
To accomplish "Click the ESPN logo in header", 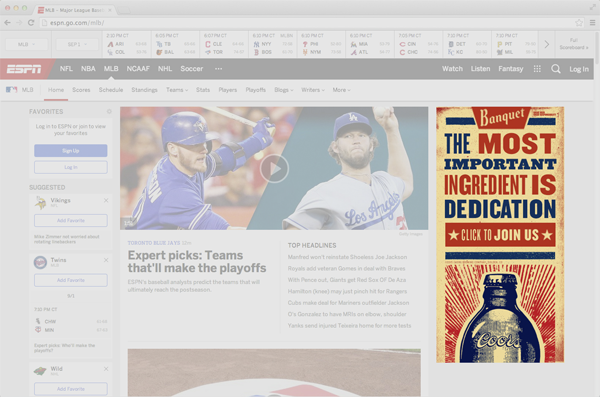I will pos(24,69).
